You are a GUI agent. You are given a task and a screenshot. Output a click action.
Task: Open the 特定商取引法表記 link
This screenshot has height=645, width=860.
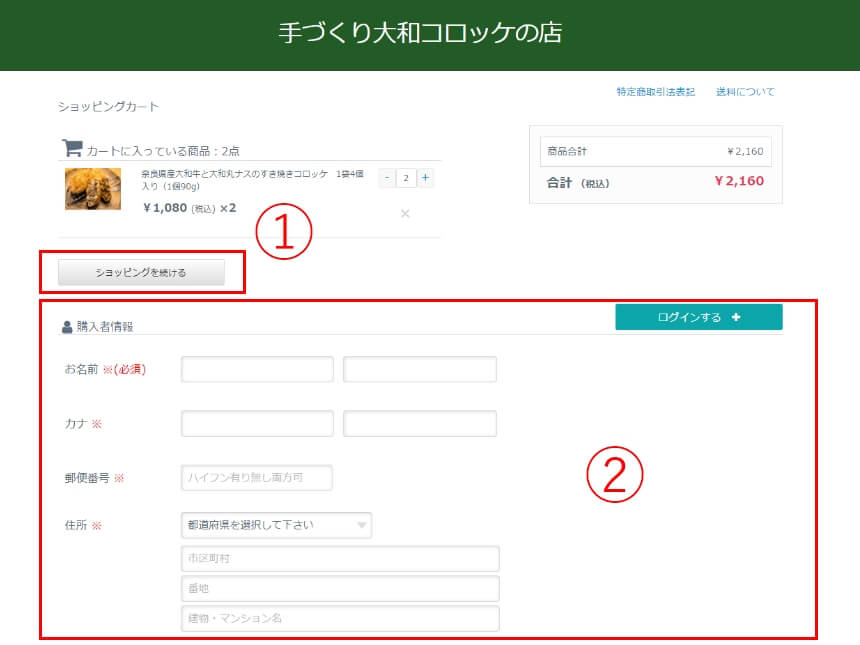pos(655,92)
